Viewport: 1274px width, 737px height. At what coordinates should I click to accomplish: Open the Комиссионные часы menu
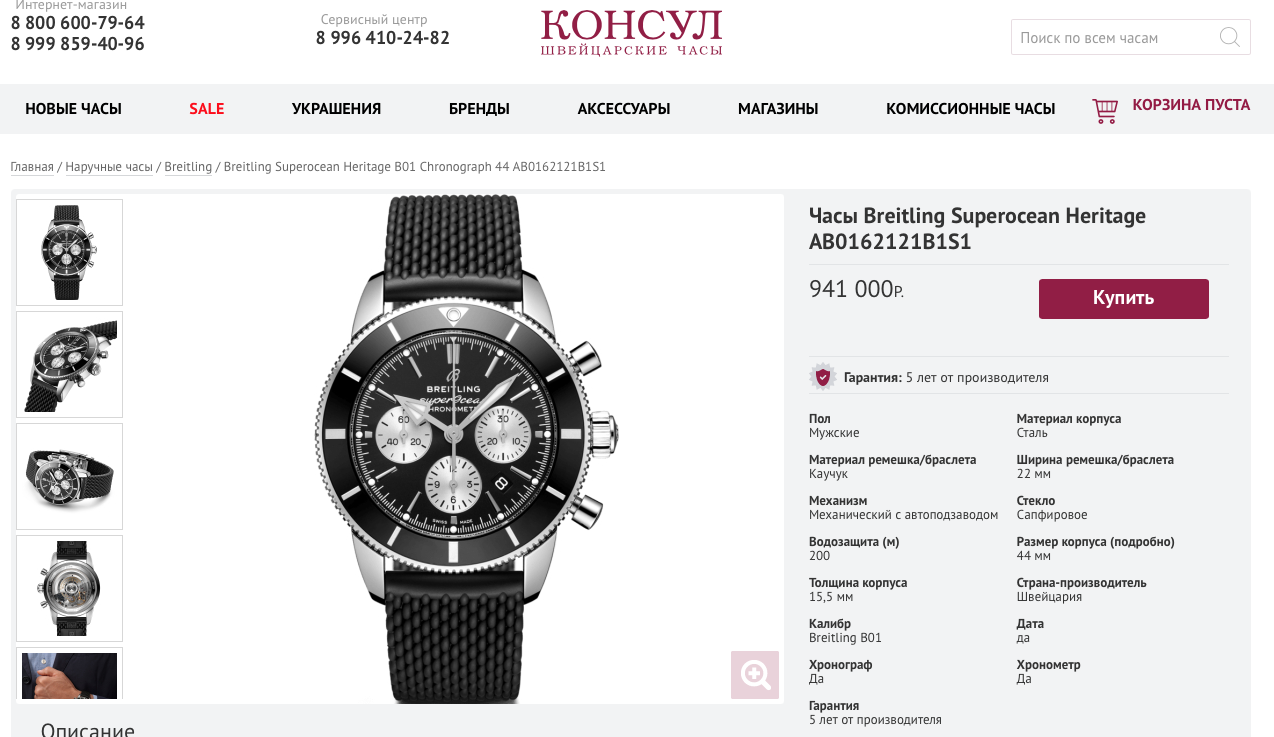pos(971,109)
